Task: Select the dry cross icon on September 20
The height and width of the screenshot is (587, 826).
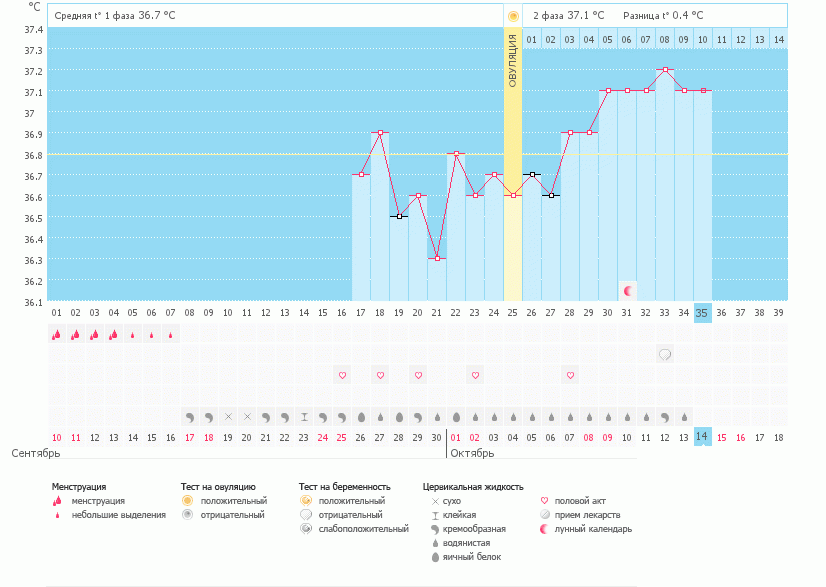Action: click(x=247, y=417)
